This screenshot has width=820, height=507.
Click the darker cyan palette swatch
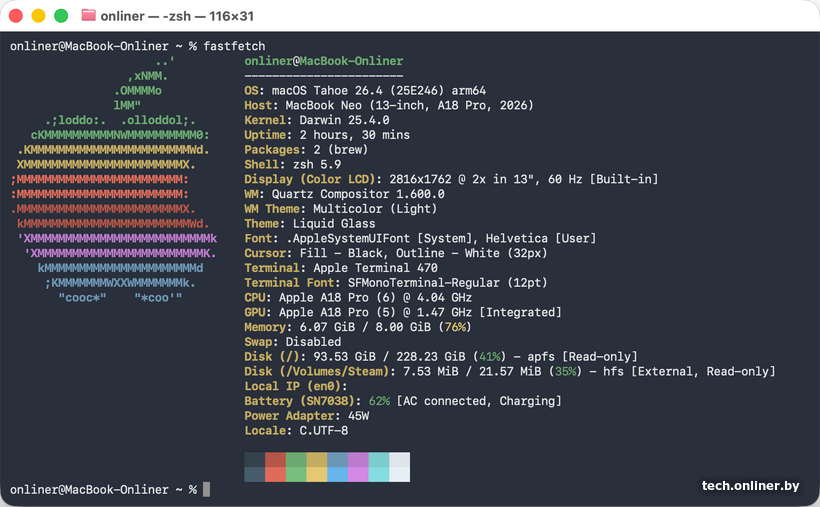379,460
